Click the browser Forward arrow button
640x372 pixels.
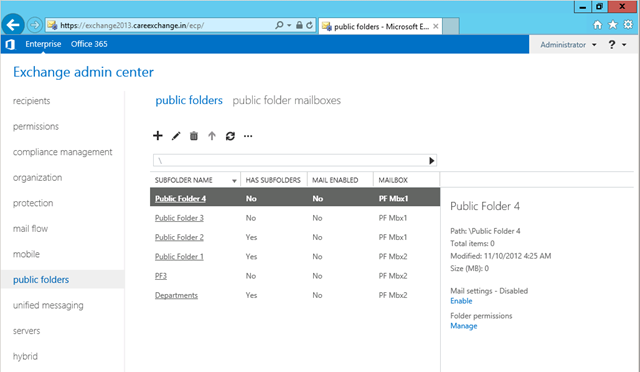[x=35, y=25]
